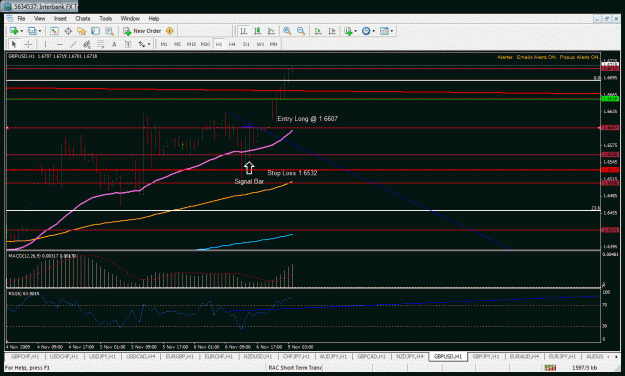Switch to the EURAUD,H4 chart tab

[x=525, y=356]
